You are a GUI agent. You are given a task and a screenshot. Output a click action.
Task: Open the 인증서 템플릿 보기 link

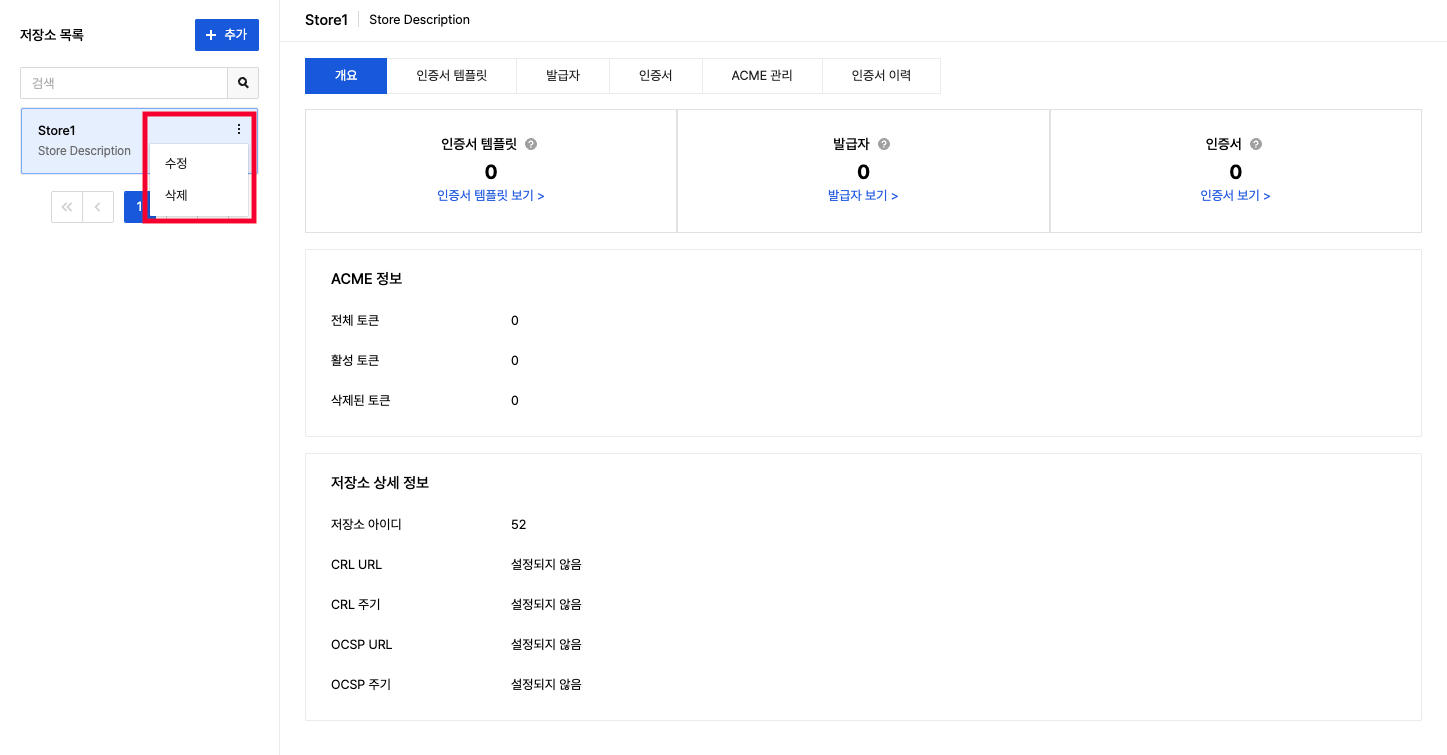(x=490, y=196)
